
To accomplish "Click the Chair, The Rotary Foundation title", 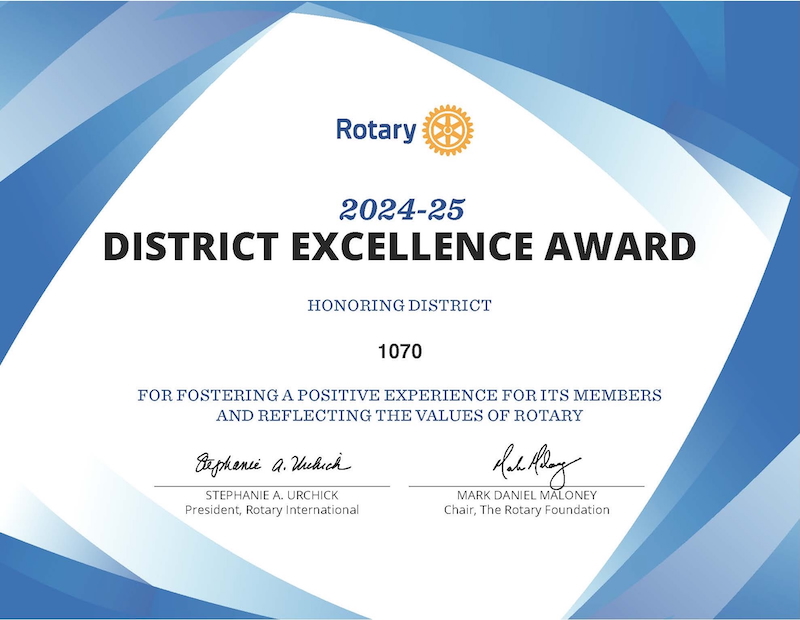I will 526,510.
